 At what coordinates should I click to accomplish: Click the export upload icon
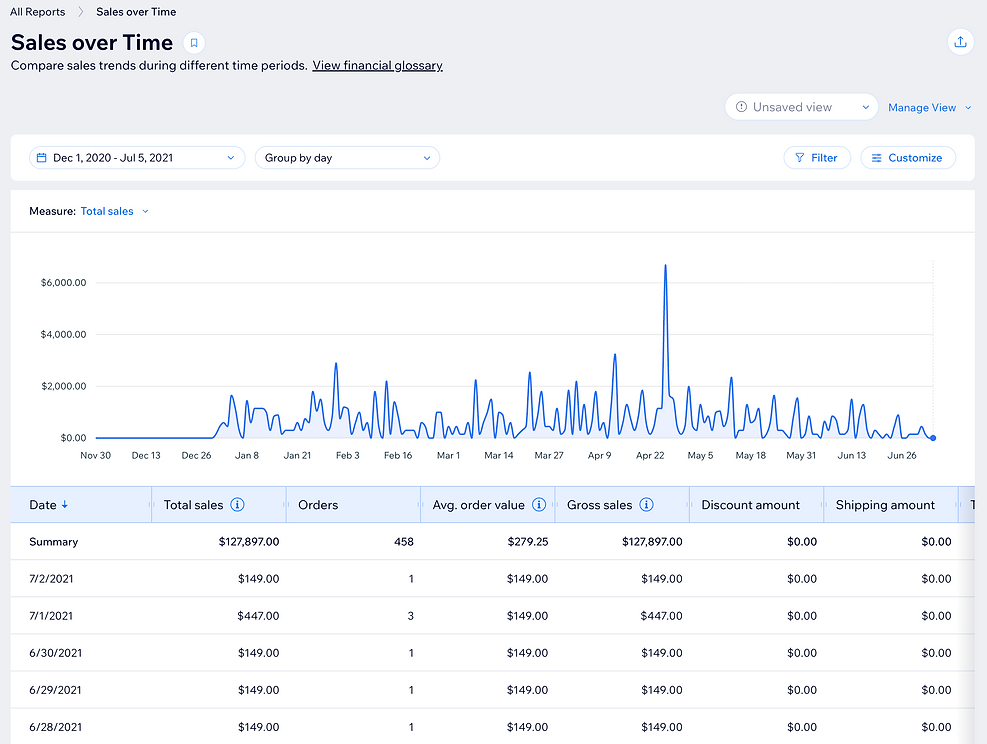click(960, 42)
